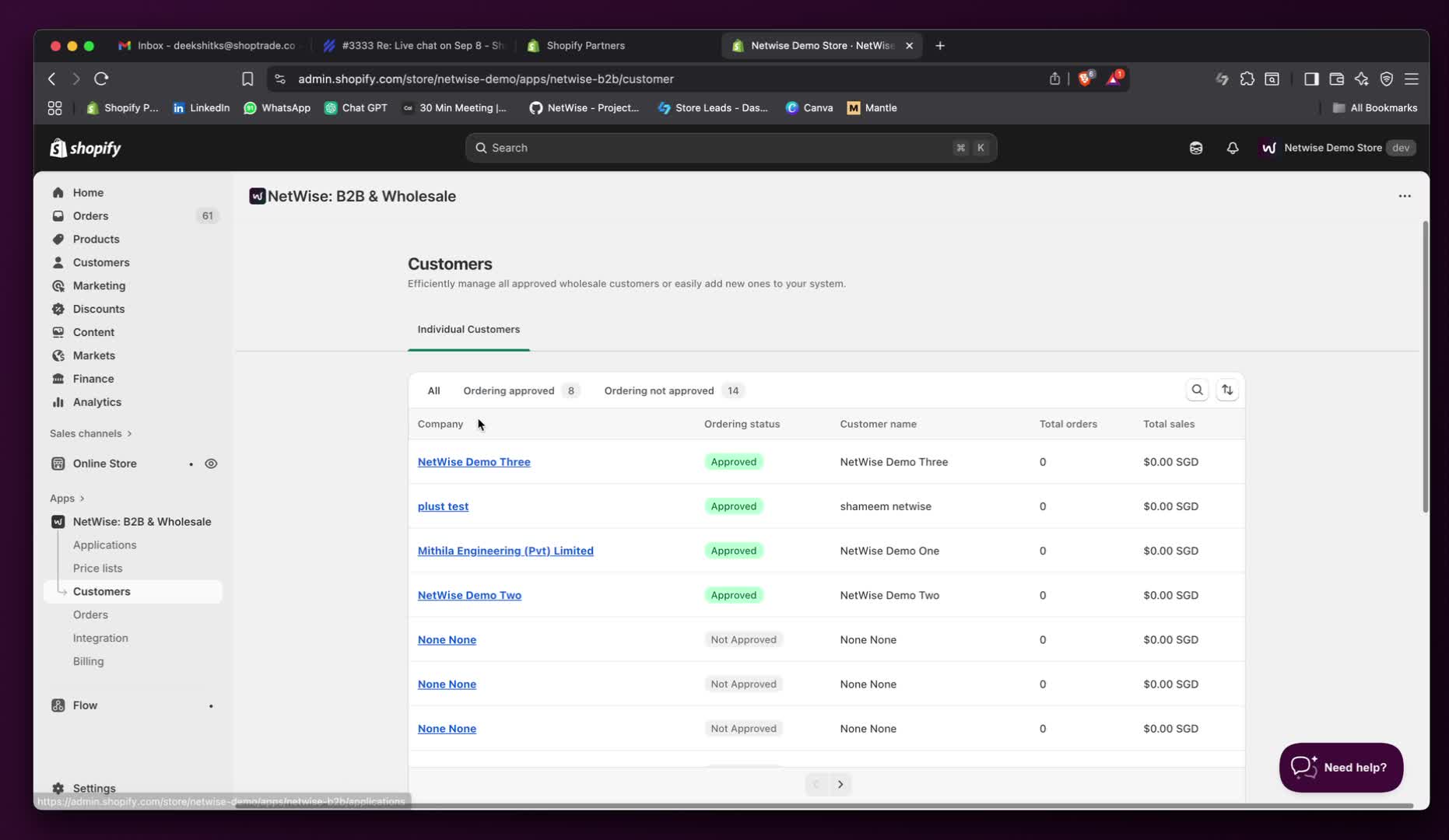Open the All Bookmarks folder
The width and height of the screenshot is (1449, 840).
1375,108
